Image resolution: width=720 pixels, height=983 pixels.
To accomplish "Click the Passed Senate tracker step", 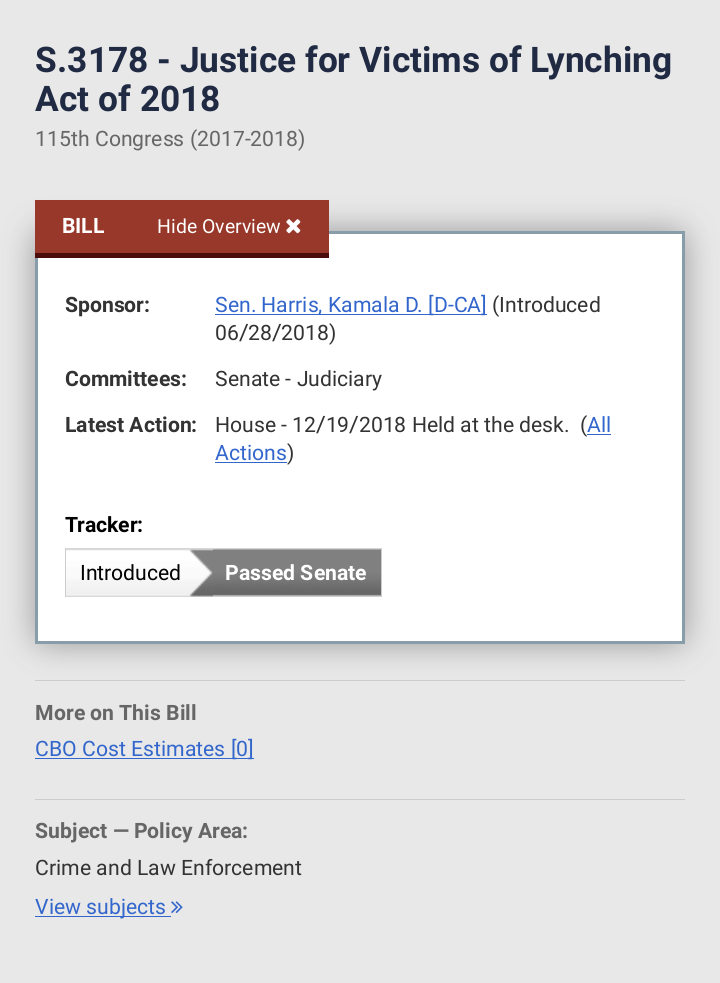I will (x=295, y=573).
